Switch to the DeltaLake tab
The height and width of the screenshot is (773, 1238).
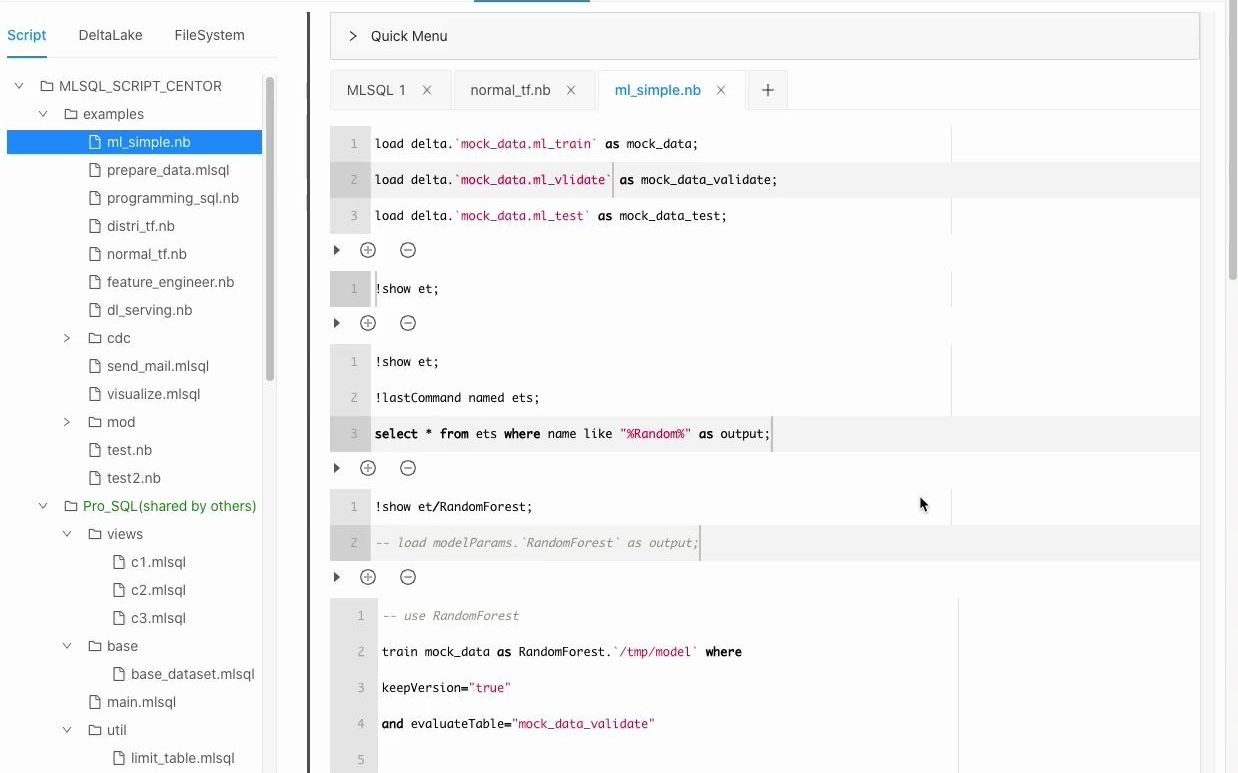(x=110, y=35)
